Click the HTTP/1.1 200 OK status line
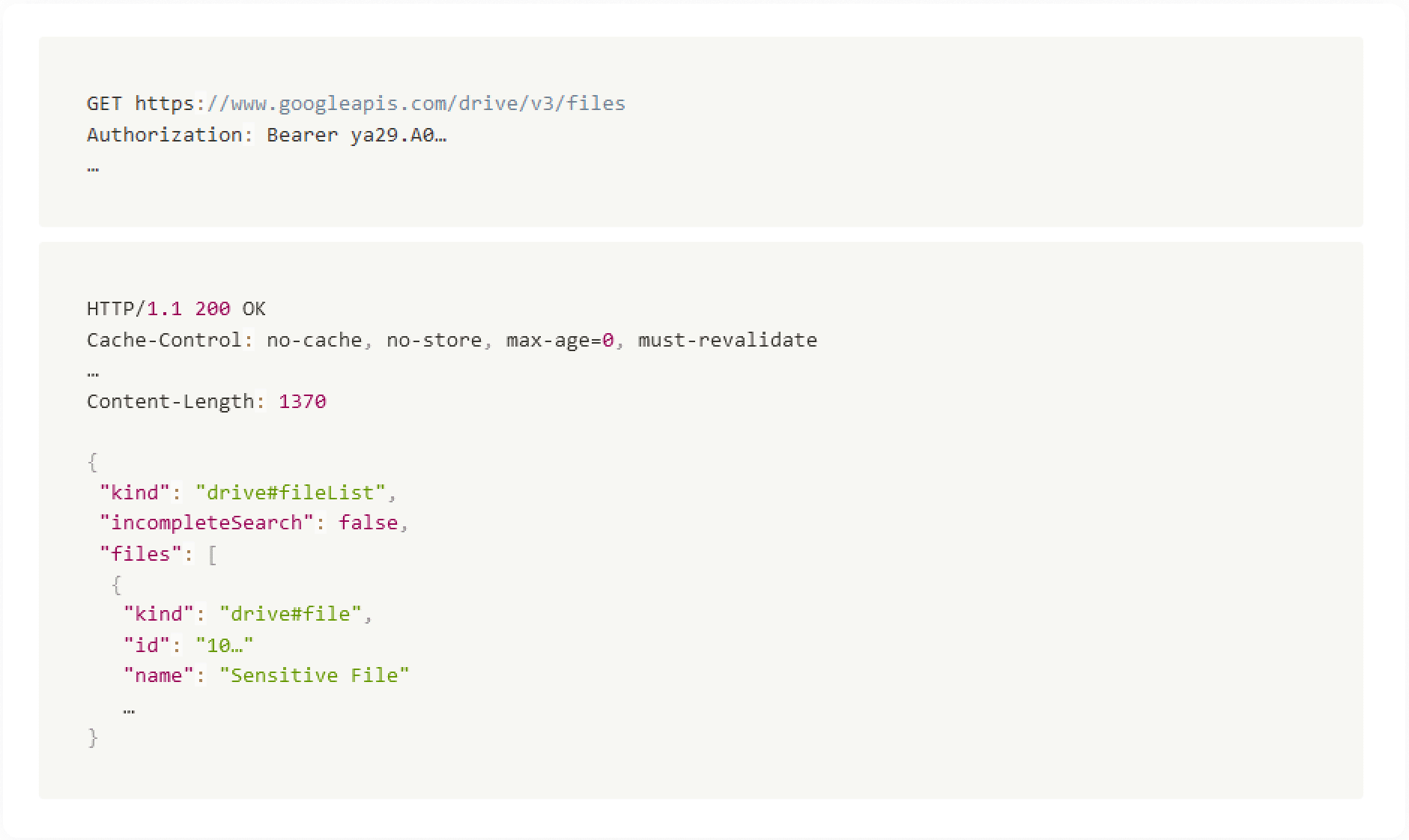The width and height of the screenshot is (1409, 840). click(x=176, y=308)
